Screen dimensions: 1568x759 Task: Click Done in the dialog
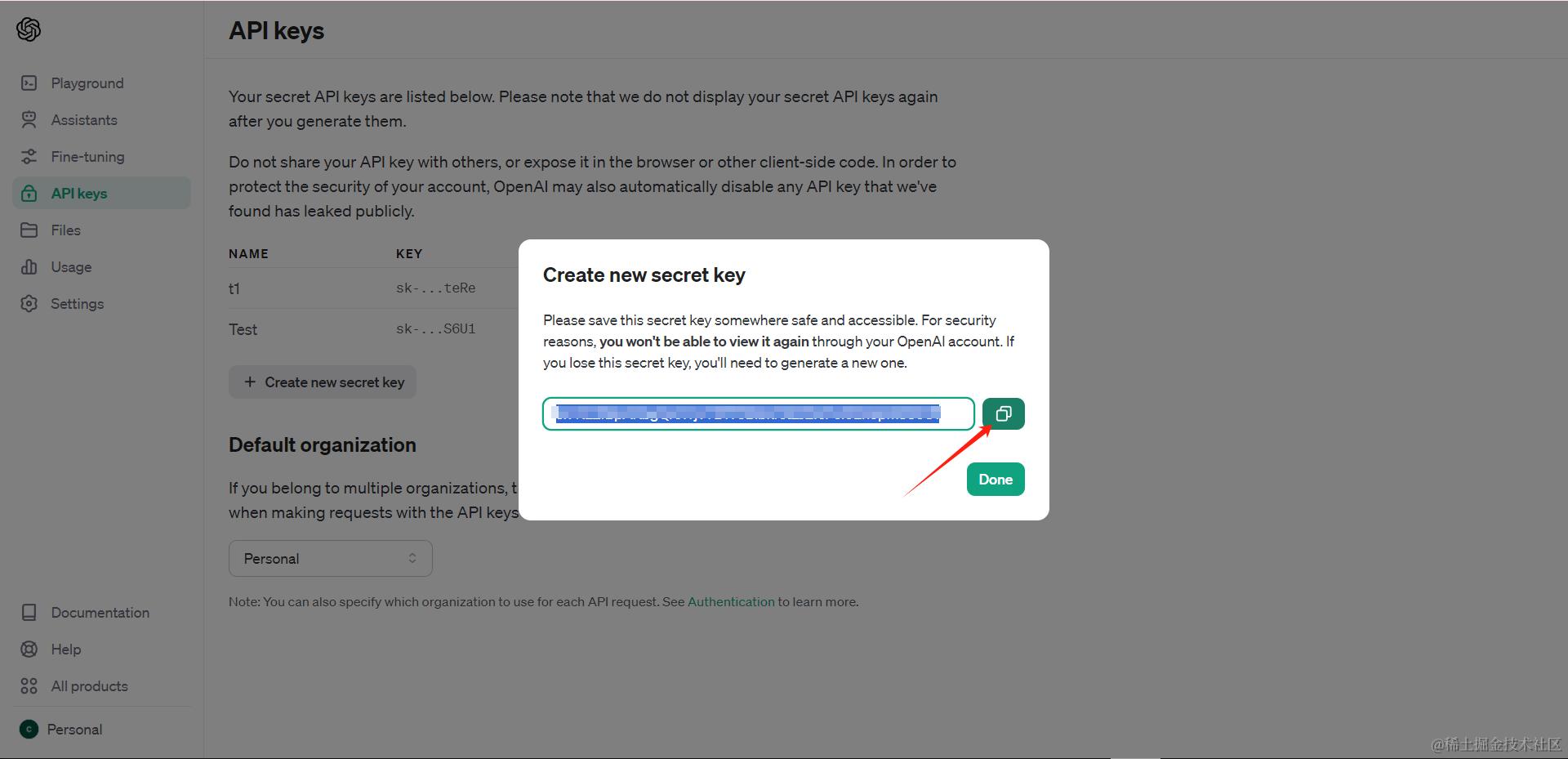(x=996, y=480)
